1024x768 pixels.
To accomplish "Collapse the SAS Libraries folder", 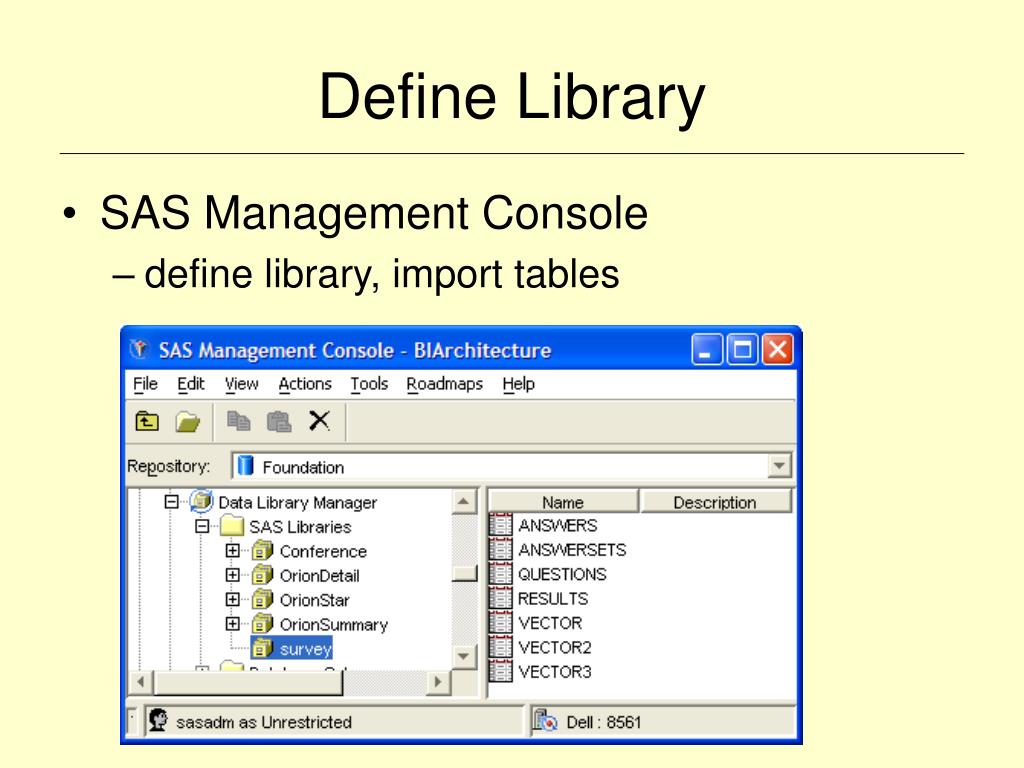I will tap(202, 526).
